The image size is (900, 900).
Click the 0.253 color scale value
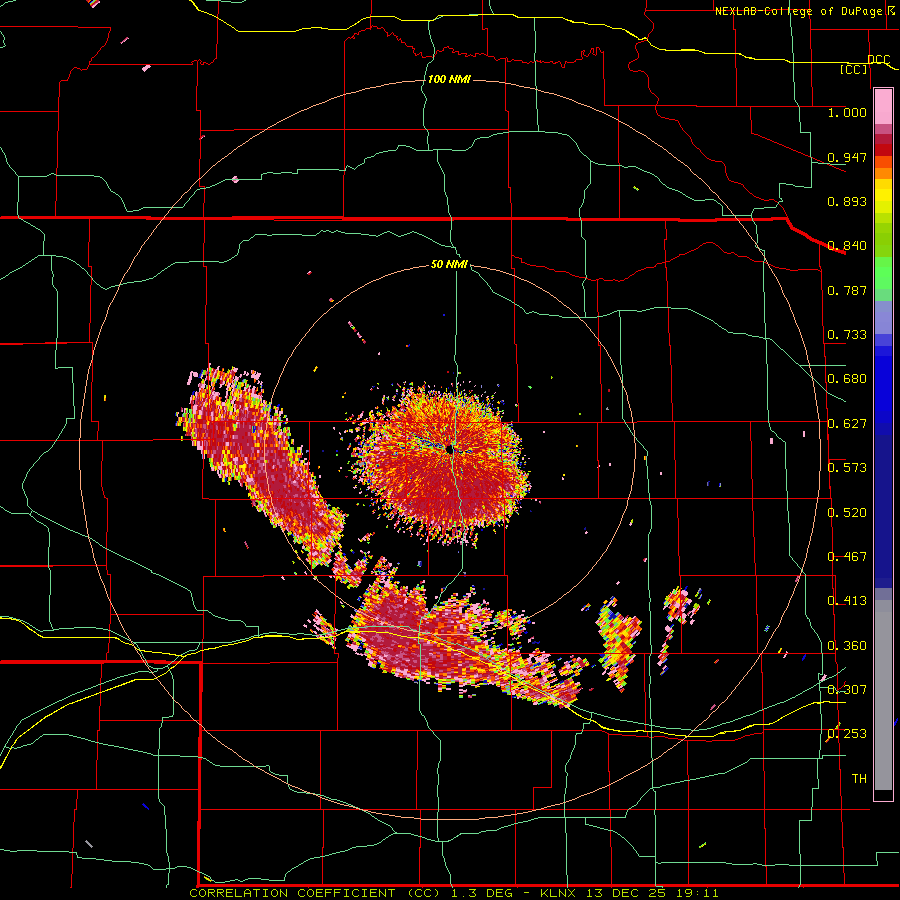coord(847,734)
